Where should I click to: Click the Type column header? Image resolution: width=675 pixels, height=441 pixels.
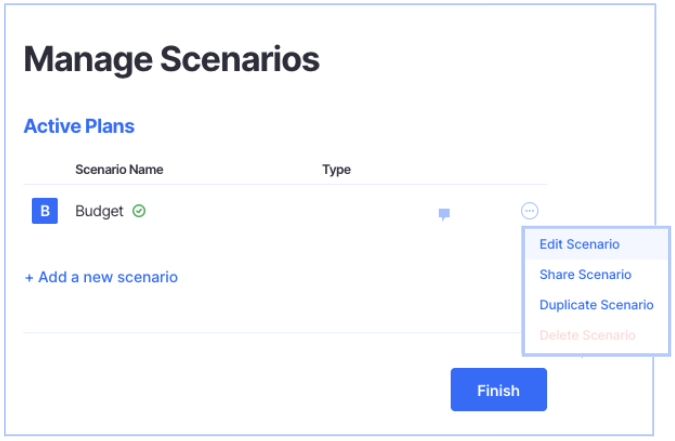coord(336,169)
